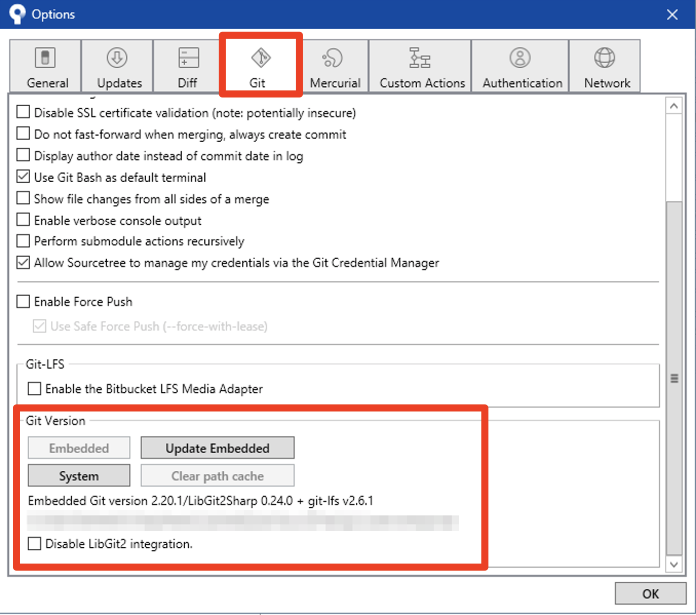Enable Show file changes from all sides
696x615 pixels.
tap(23, 198)
